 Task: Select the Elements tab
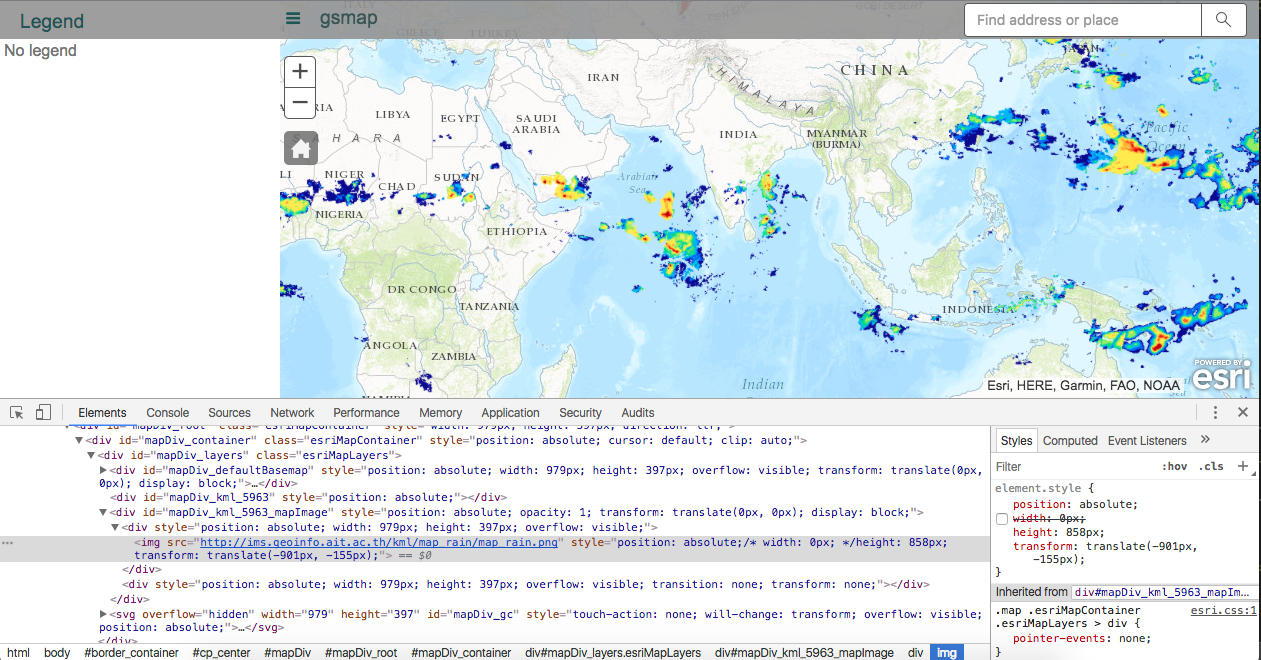point(102,412)
